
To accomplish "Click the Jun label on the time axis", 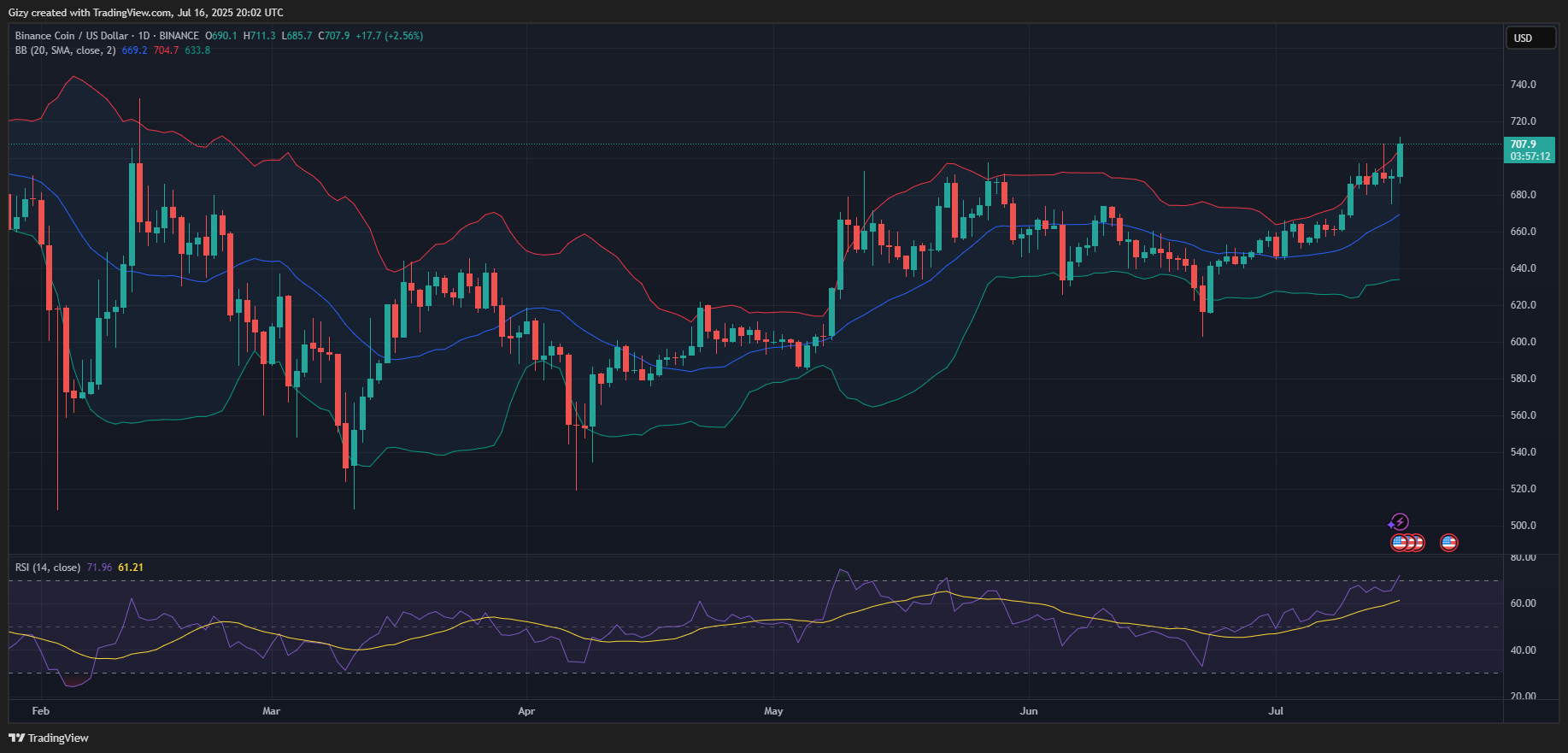I will 1029,711.
